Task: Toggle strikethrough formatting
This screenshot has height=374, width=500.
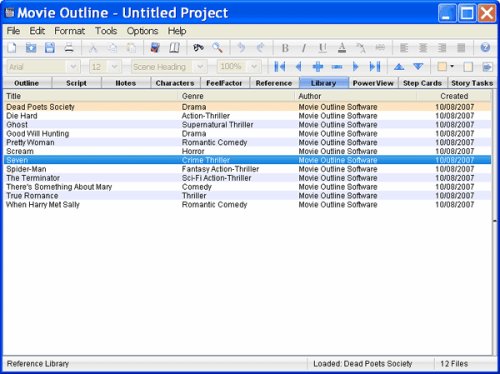Action: (380, 48)
